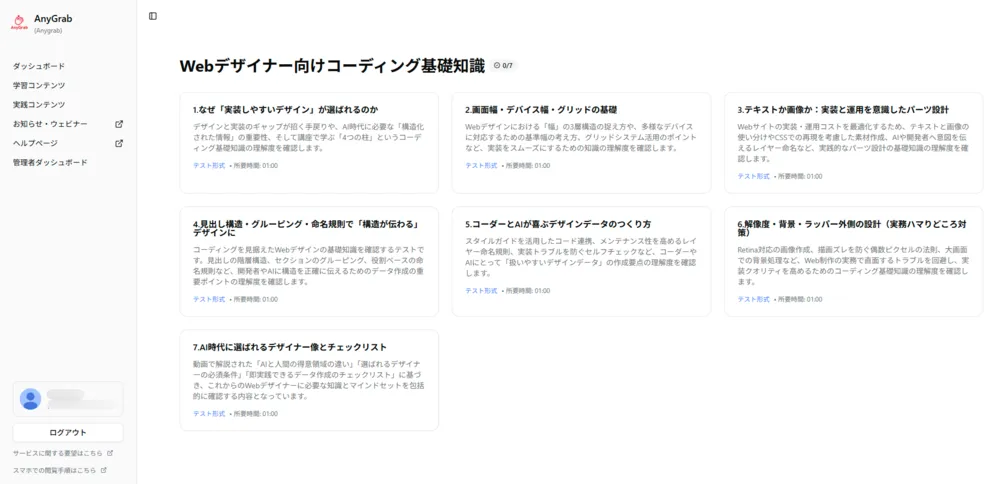Open スマホでの閲覧手順はこちら link

[55, 470]
